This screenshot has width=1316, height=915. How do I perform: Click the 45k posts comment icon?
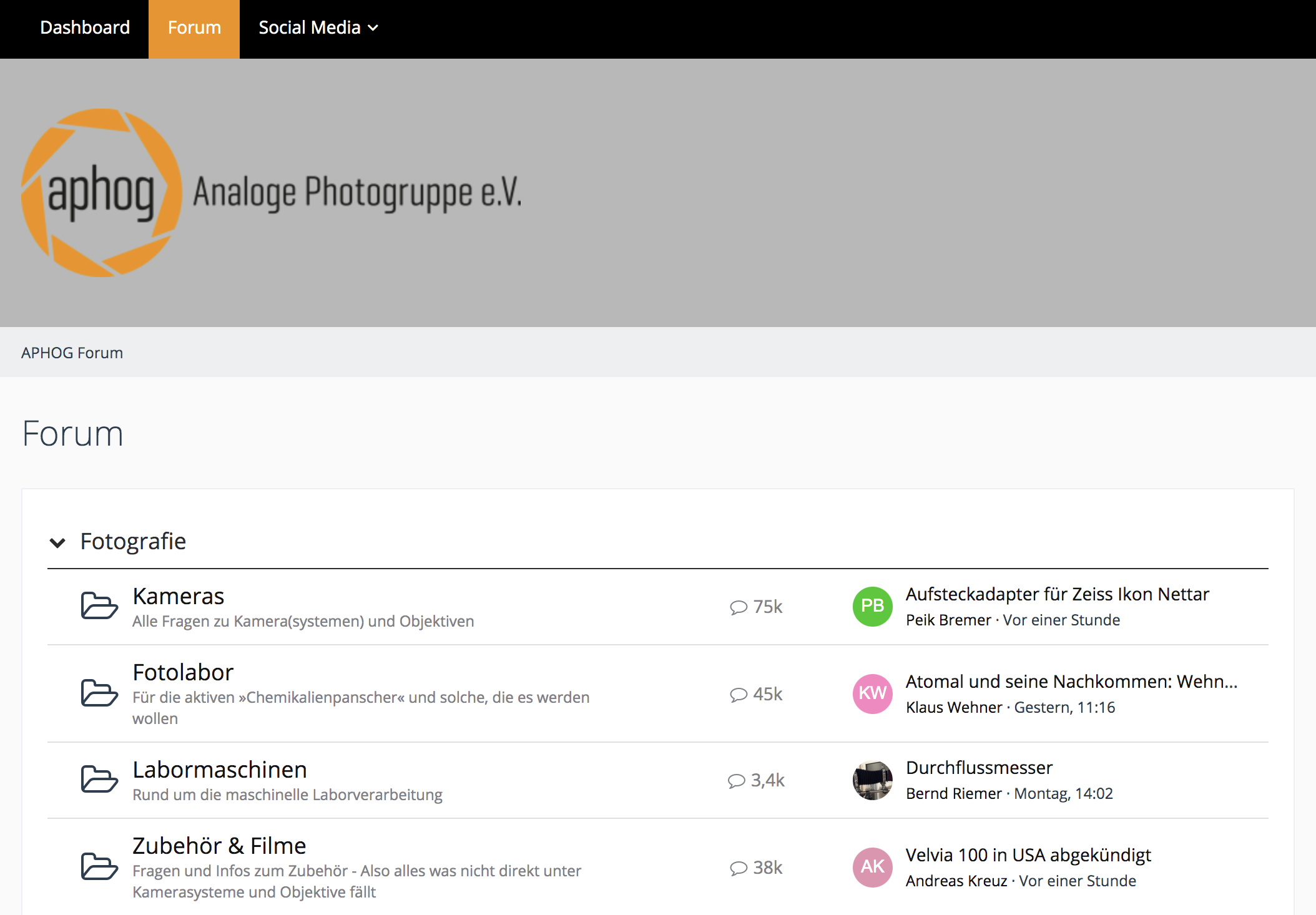739,695
